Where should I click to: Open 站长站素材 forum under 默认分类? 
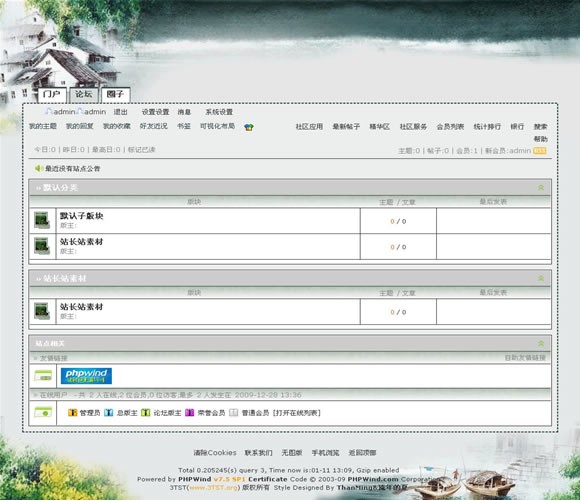coord(82,242)
